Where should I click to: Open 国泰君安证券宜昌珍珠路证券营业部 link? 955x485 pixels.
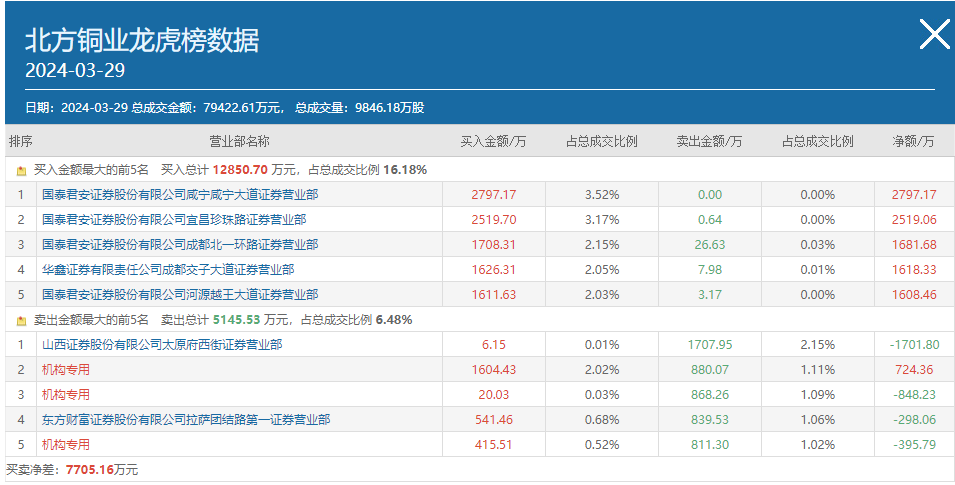tap(174, 220)
